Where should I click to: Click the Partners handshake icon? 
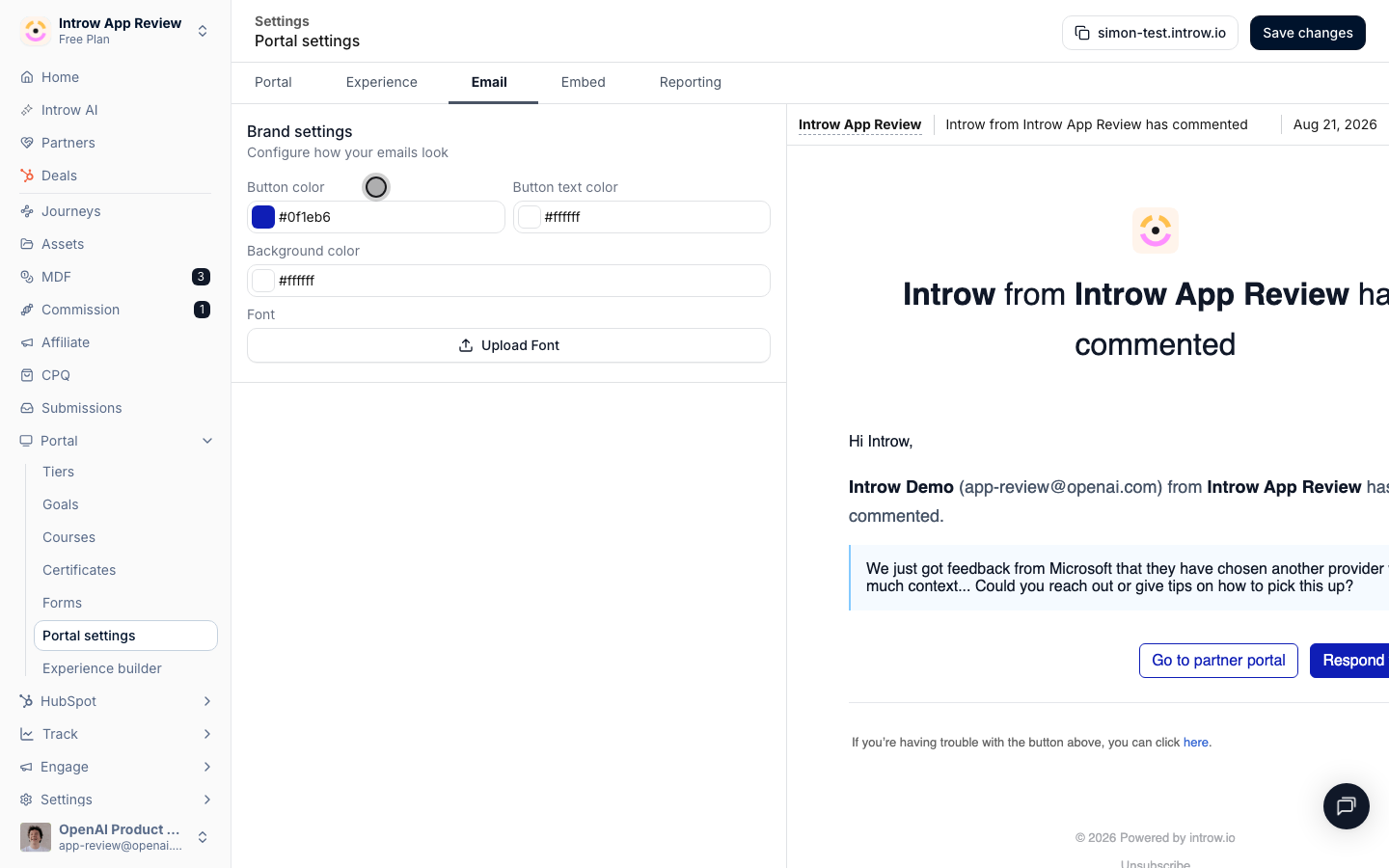pyautogui.click(x=27, y=143)
